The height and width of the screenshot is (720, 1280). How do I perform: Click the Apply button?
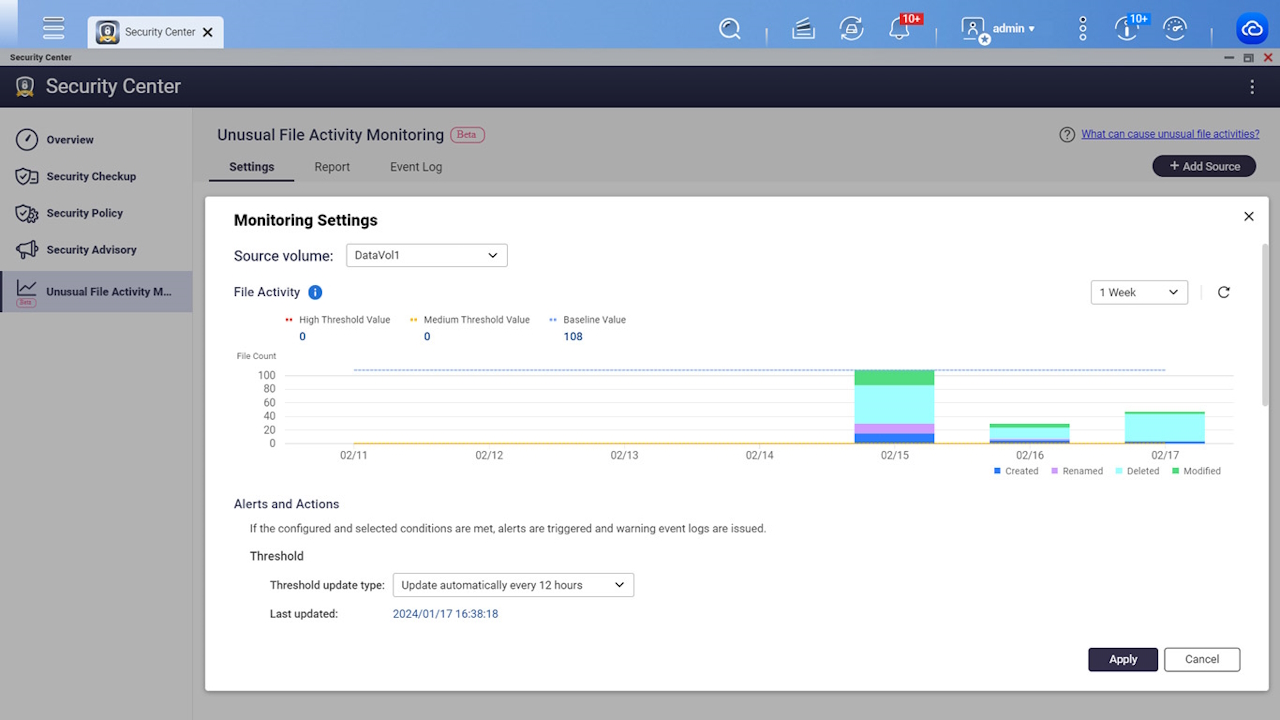point(1123,659)
